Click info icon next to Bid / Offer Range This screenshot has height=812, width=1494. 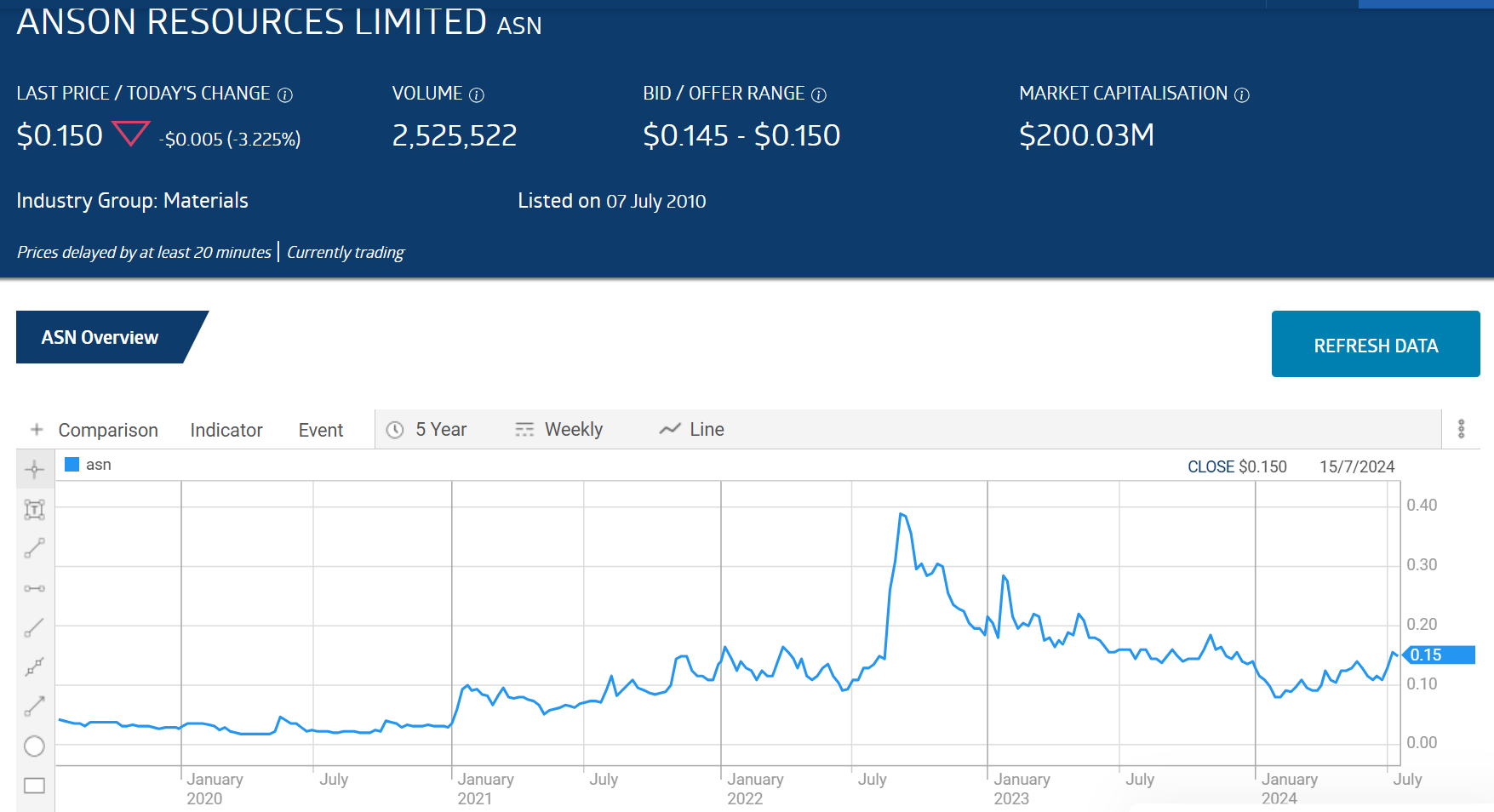point(819,95)
